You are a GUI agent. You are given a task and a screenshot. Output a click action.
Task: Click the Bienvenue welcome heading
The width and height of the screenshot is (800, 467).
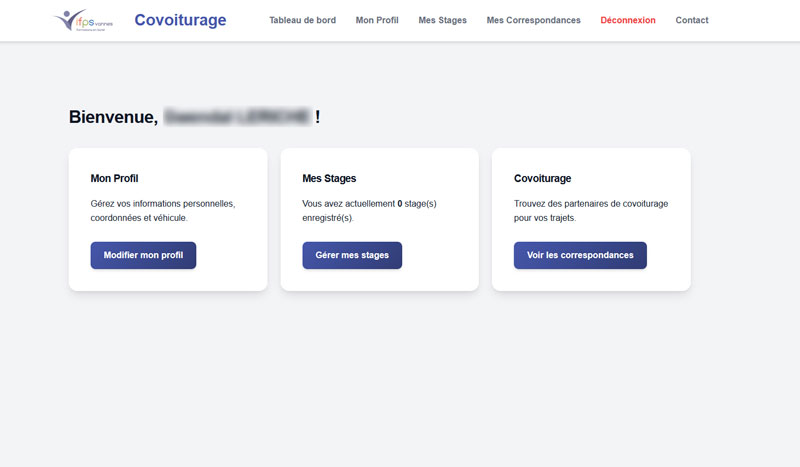(113, 117)
